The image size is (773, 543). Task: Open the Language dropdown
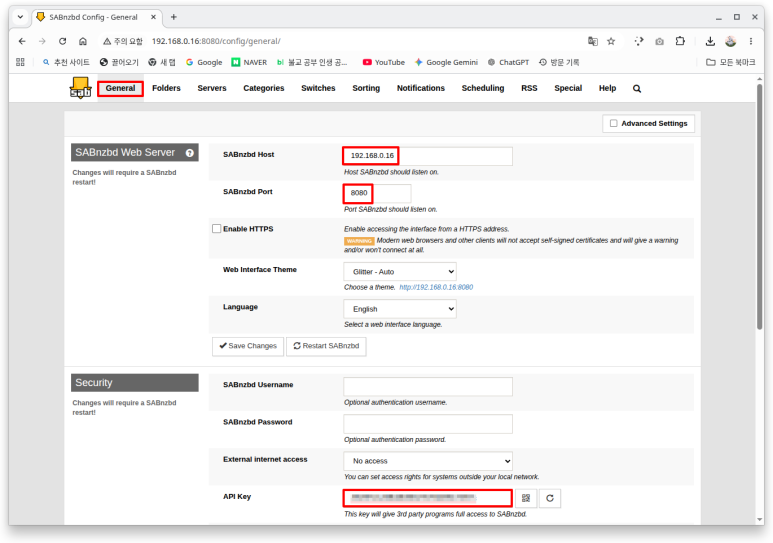pyautogui.click(x=400, y=309)
